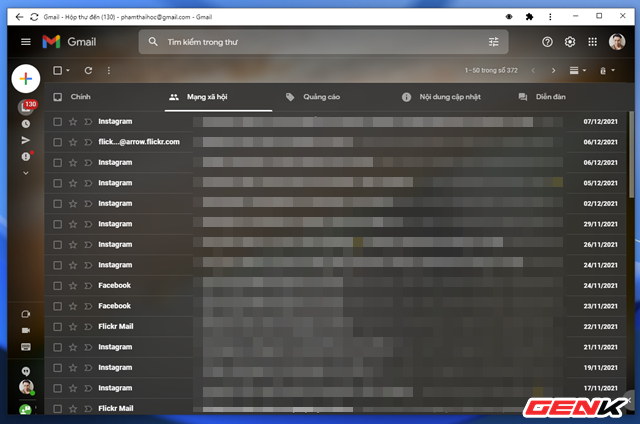Click the Hangouts contact avatar in sidebar
Screen dimensions: 640x424
27,387
